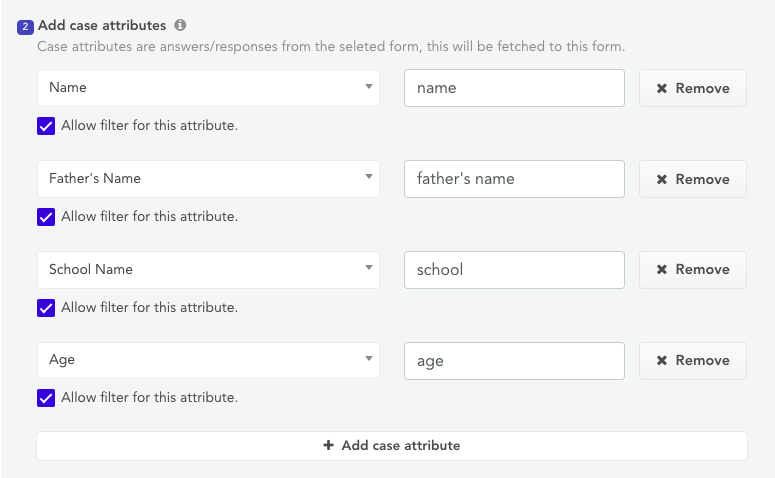Click the X icon in School Name row Remove
The width and height of the screenshot is (775, 478).
[662, 269]
